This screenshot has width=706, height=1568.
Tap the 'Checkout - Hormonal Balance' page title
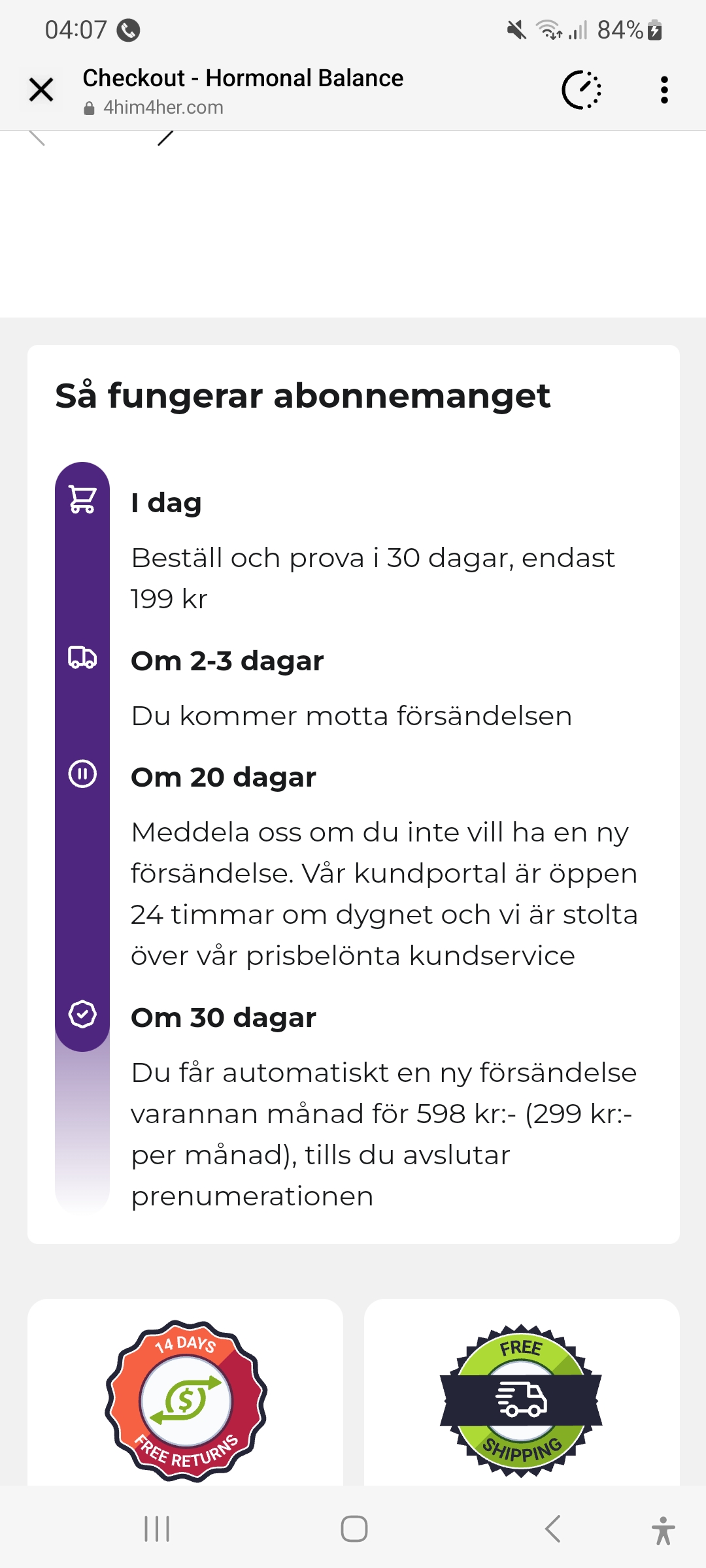coord(243,78)
